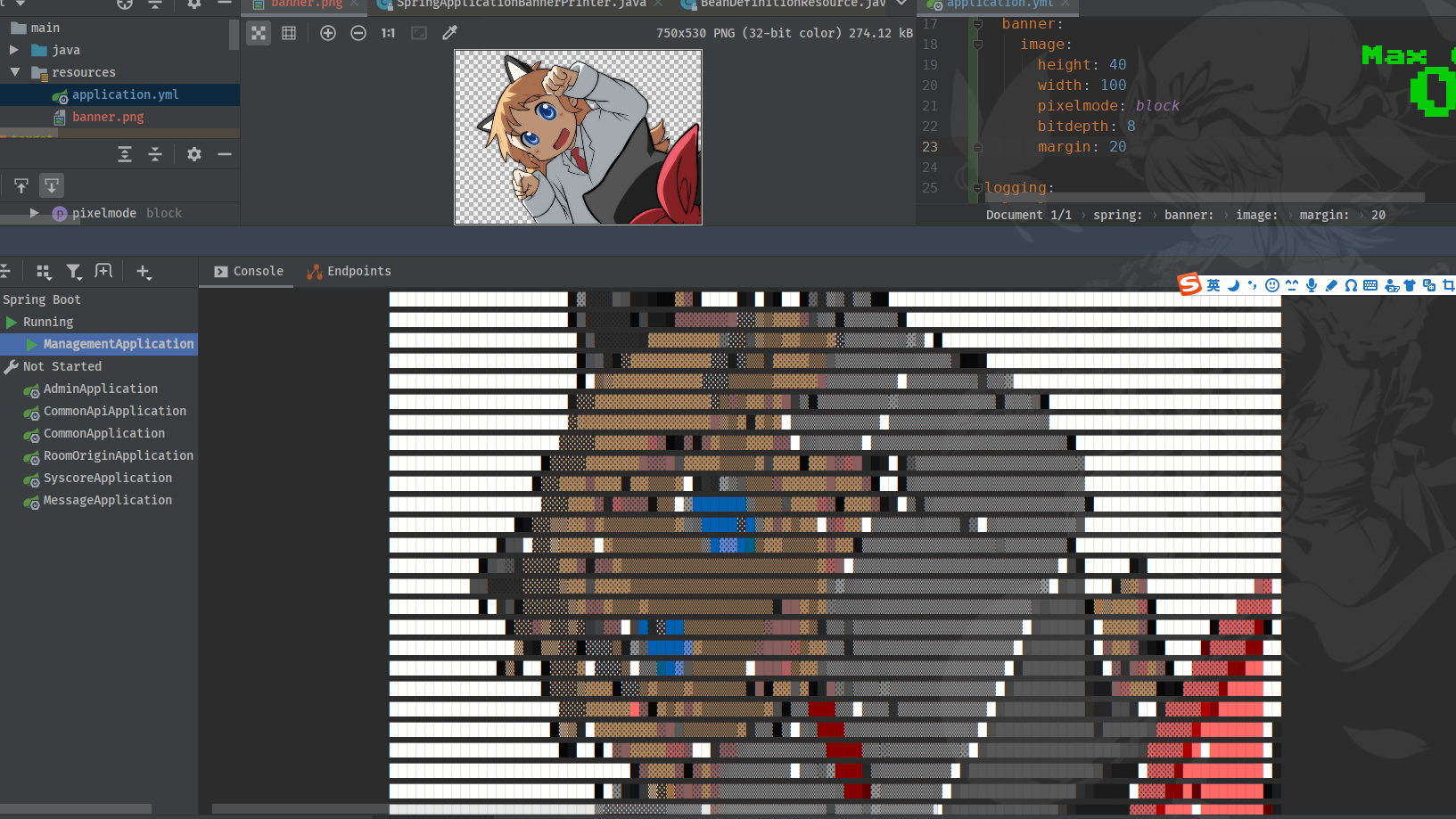This screenshot has width=1456, height=819.
Task: Click the zoom out icon in image viewer
Action: tap(358, 33)
